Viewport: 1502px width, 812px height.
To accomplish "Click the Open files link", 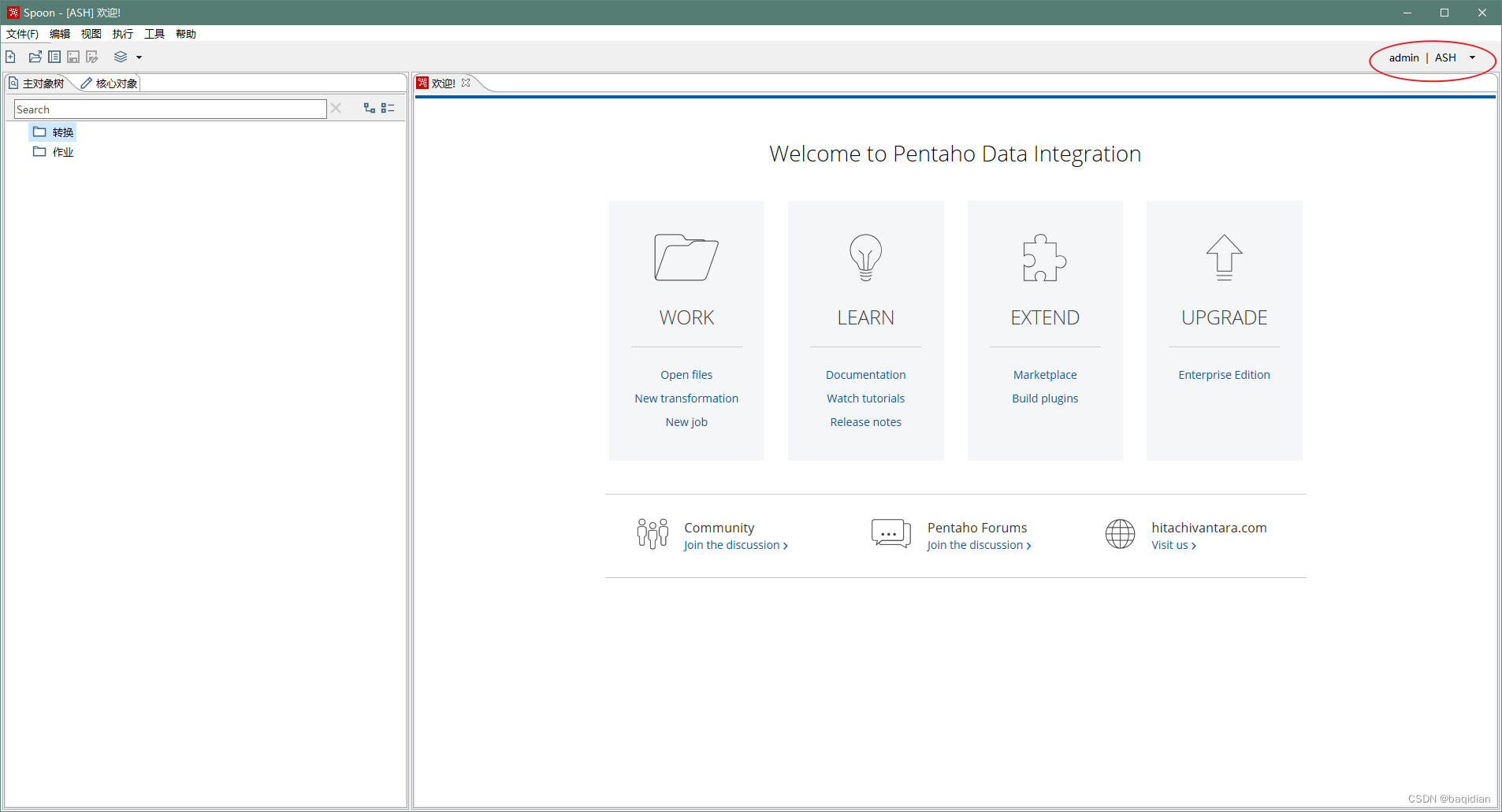I will (686, 375).
